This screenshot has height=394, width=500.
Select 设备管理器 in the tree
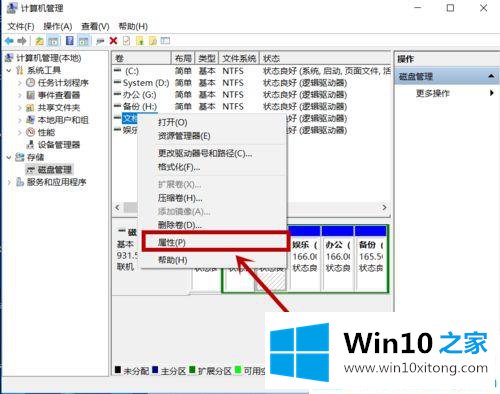coord(59,145)
